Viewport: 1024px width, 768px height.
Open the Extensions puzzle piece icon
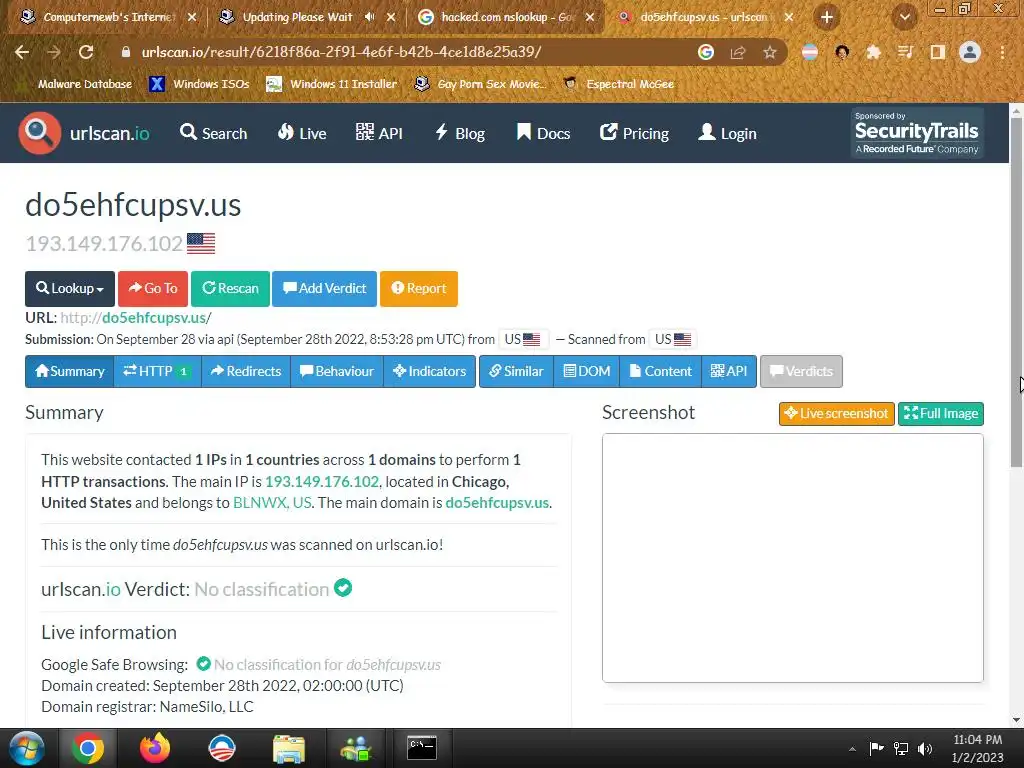click(x=873, y=52)
